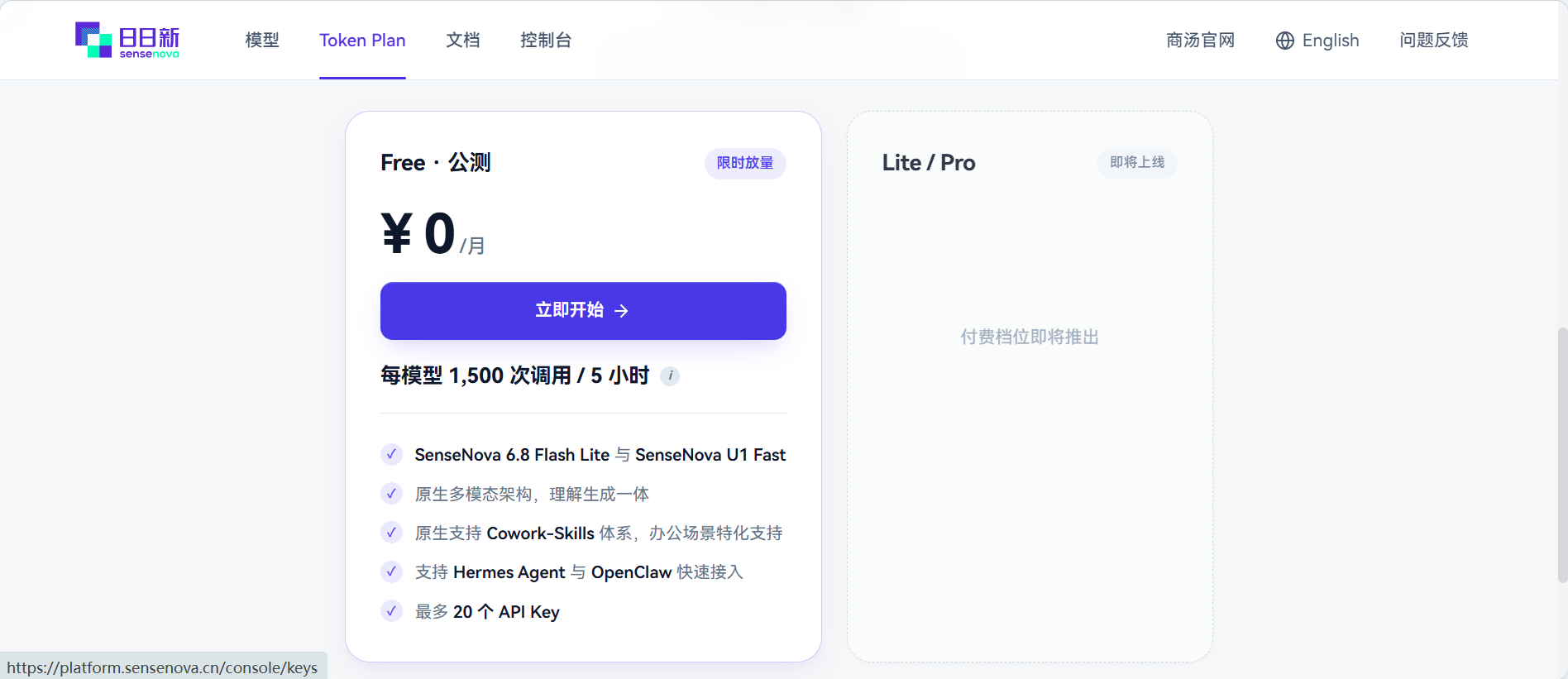Click the 原生多模态架构，理解生成一体 text
This screenshot has height=679, width=1568.
(x=532, y=494)
